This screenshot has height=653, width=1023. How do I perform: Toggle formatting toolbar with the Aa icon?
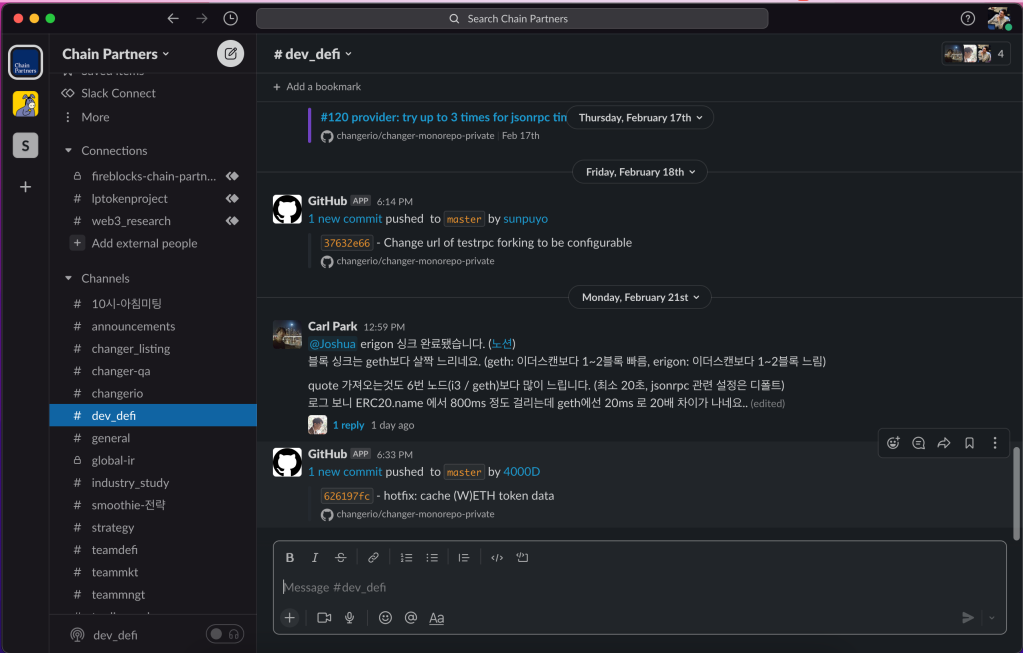click(x=436, y=618)
